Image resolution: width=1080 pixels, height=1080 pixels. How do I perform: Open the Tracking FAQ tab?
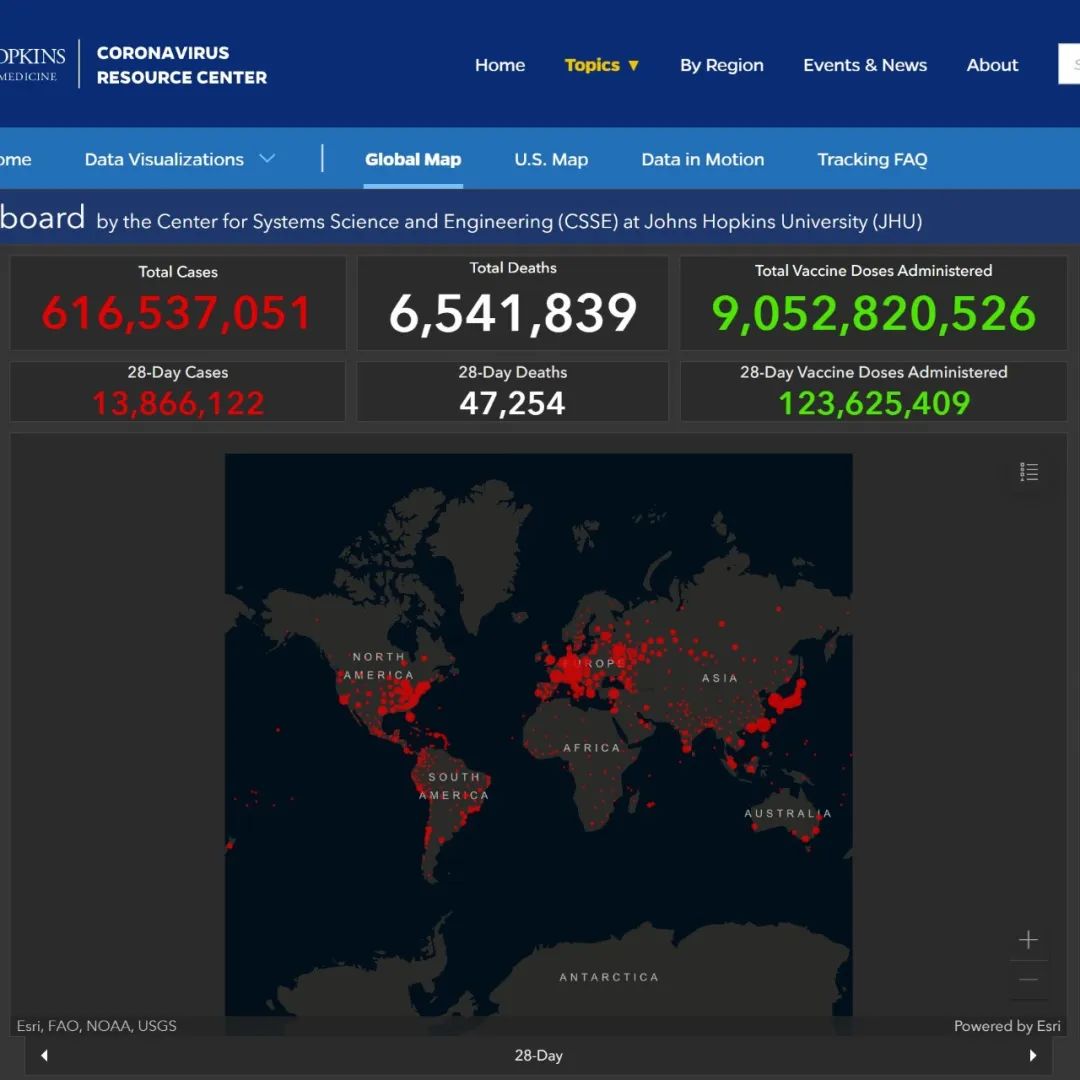[872, 159]
